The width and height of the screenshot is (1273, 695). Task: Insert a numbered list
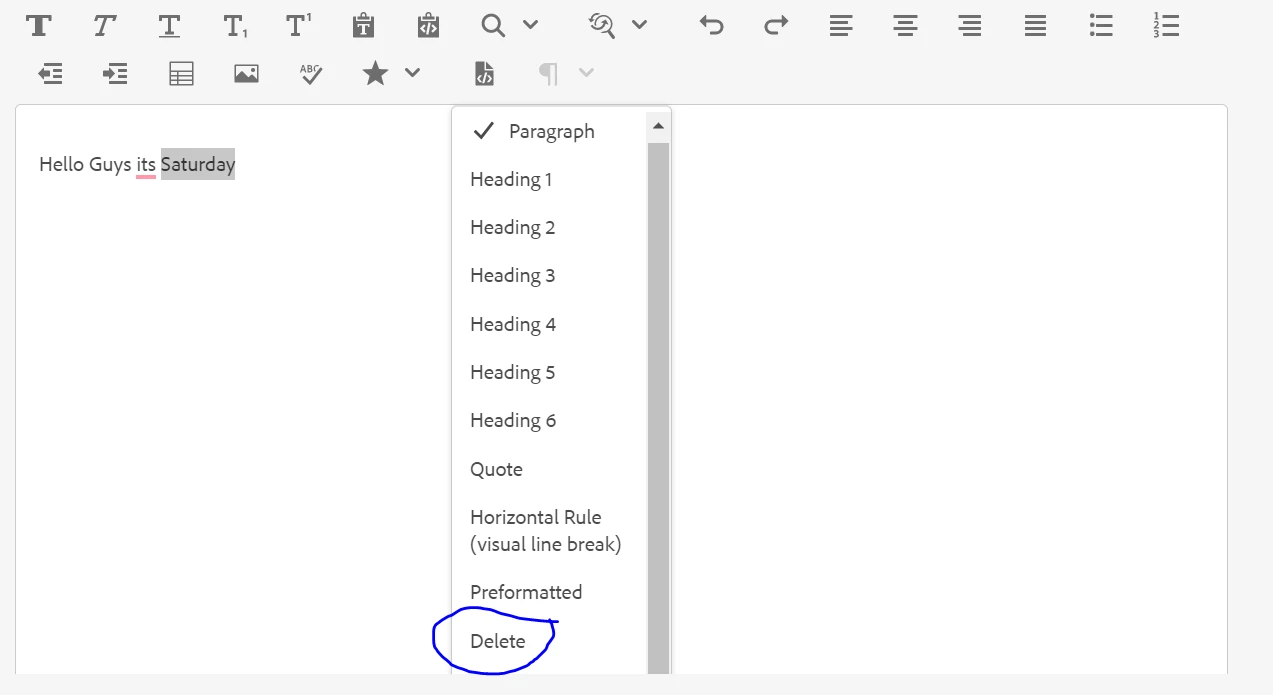coord(1166,25)
